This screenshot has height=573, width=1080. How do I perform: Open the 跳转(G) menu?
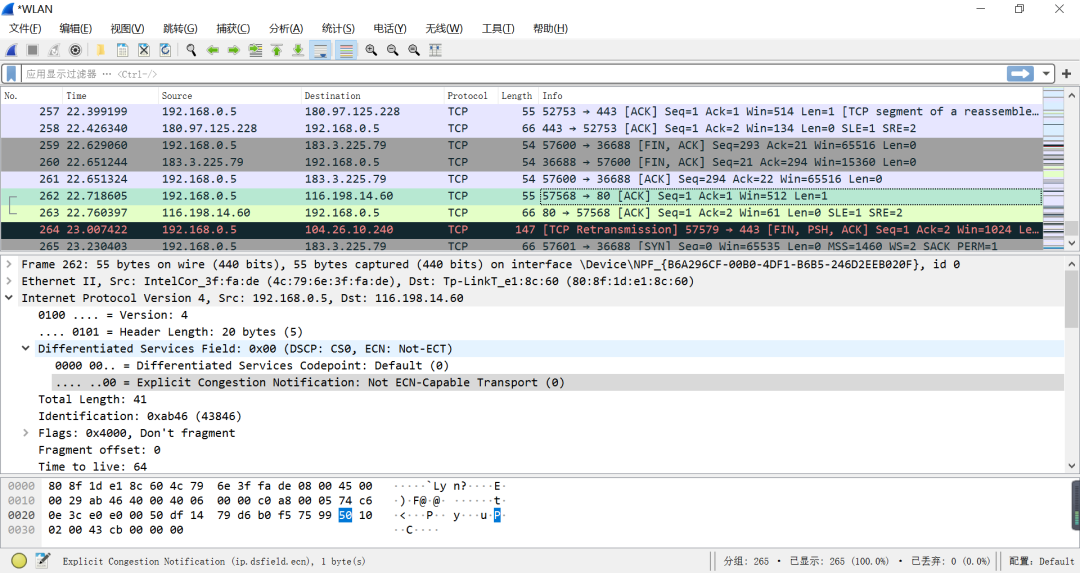point(180,28)
